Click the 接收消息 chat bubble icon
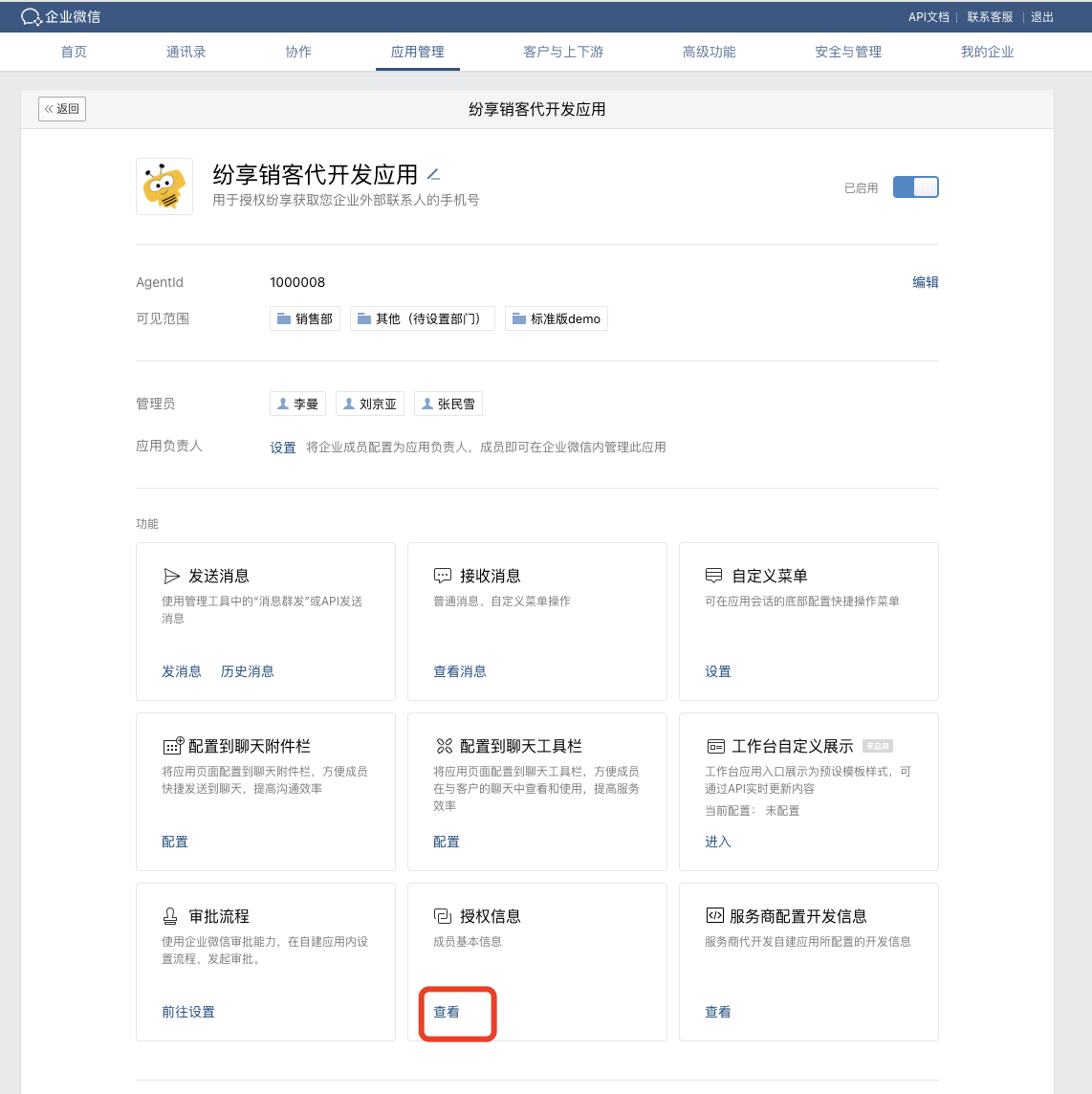 tap(443, 576)
